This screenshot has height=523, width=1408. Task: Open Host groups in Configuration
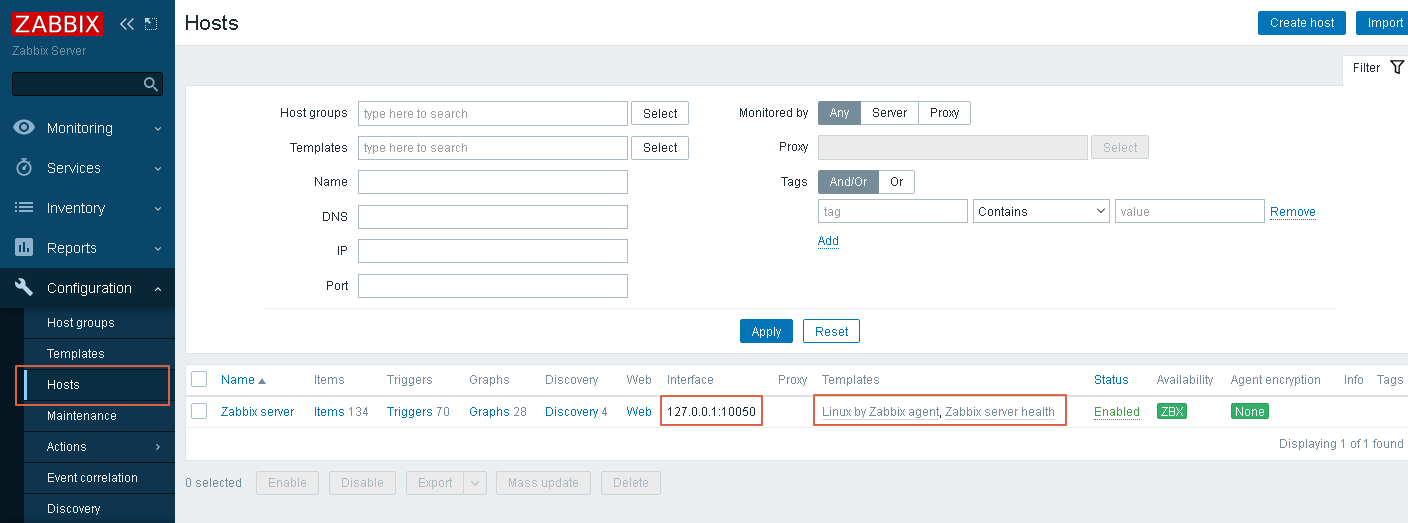tap(81, 323)
